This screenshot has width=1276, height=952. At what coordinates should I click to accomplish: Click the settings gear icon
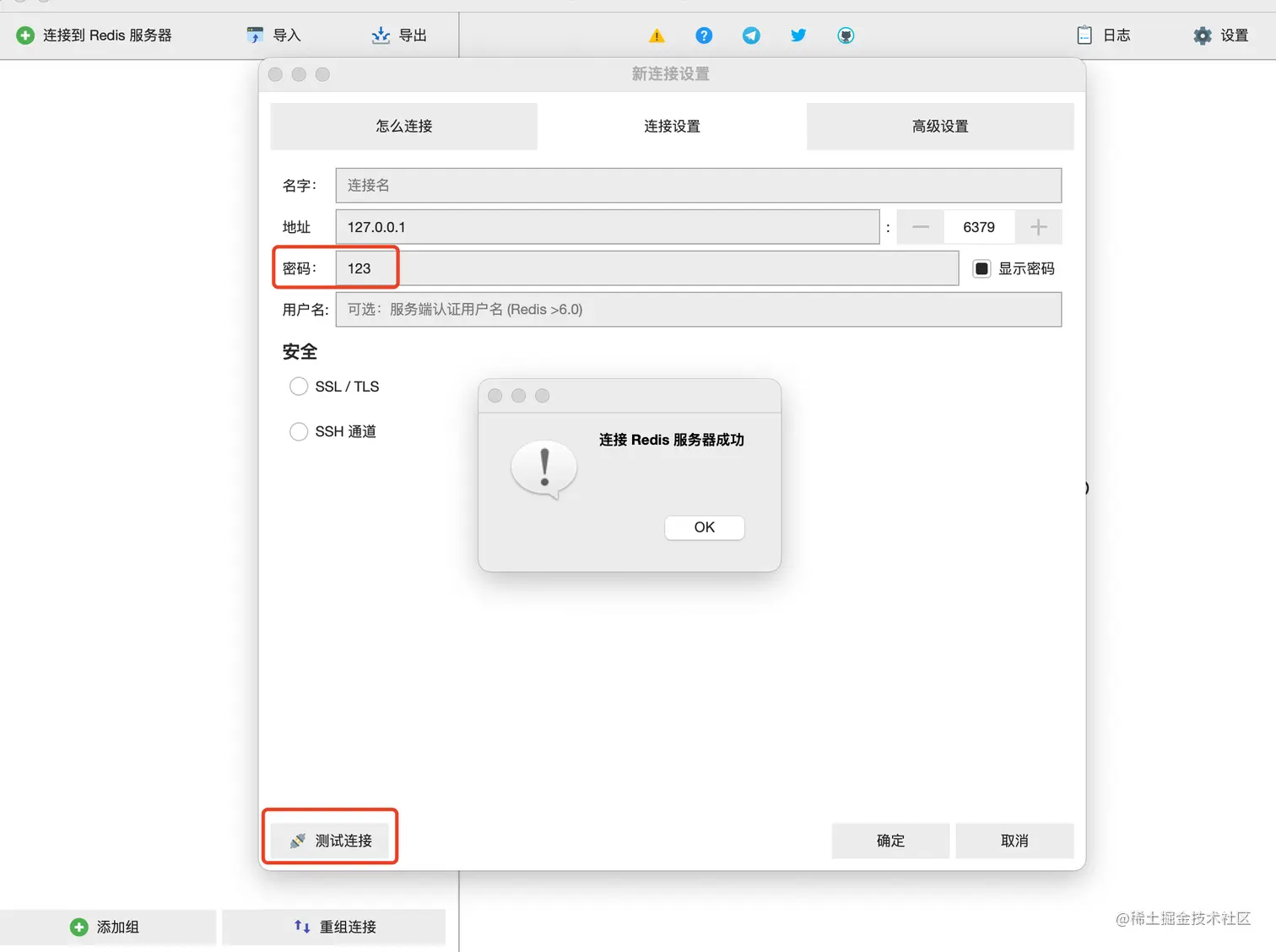[1203, 35]
